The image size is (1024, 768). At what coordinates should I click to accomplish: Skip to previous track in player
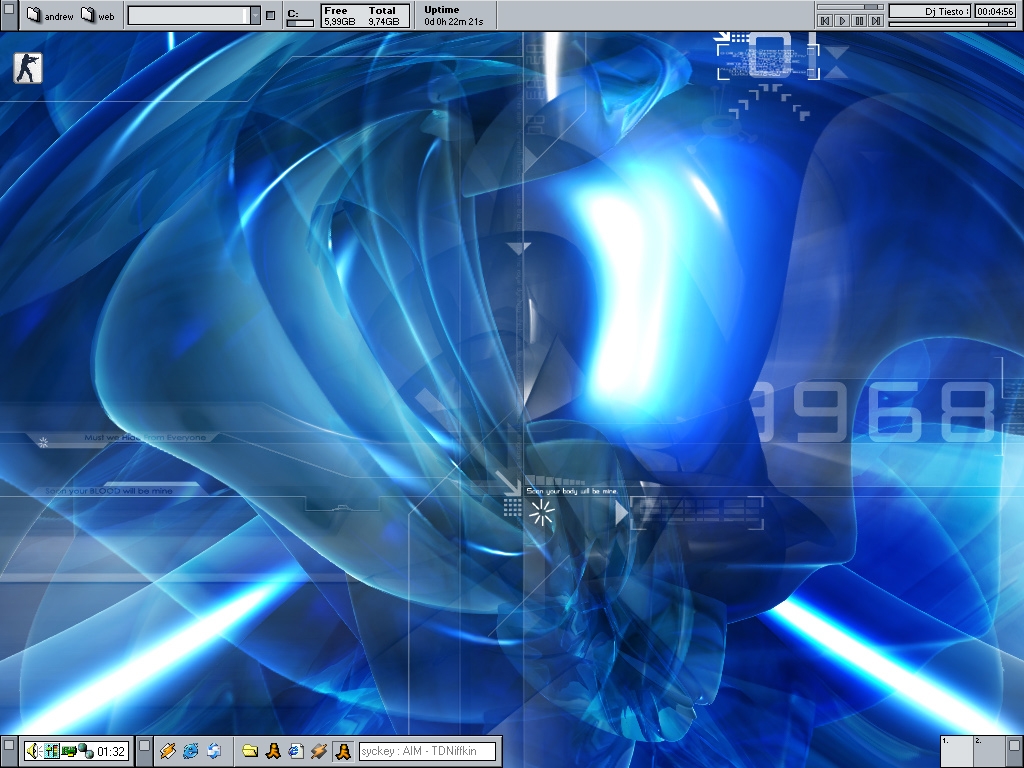[825, 21]
